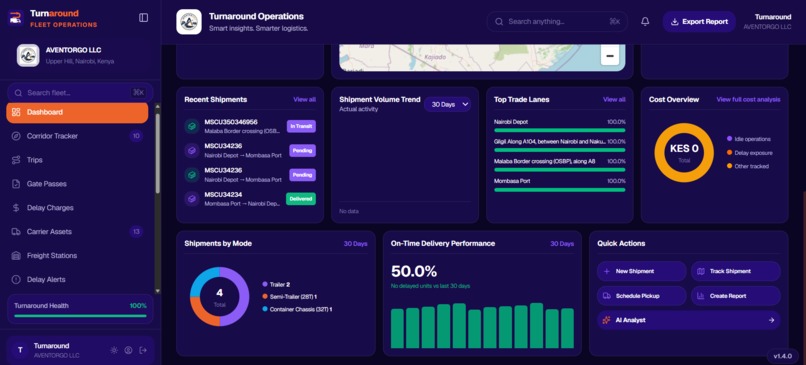This screenshot has height=365, width=806.
Task: Open the Dashboard menu item
Action: pos(77,113)
